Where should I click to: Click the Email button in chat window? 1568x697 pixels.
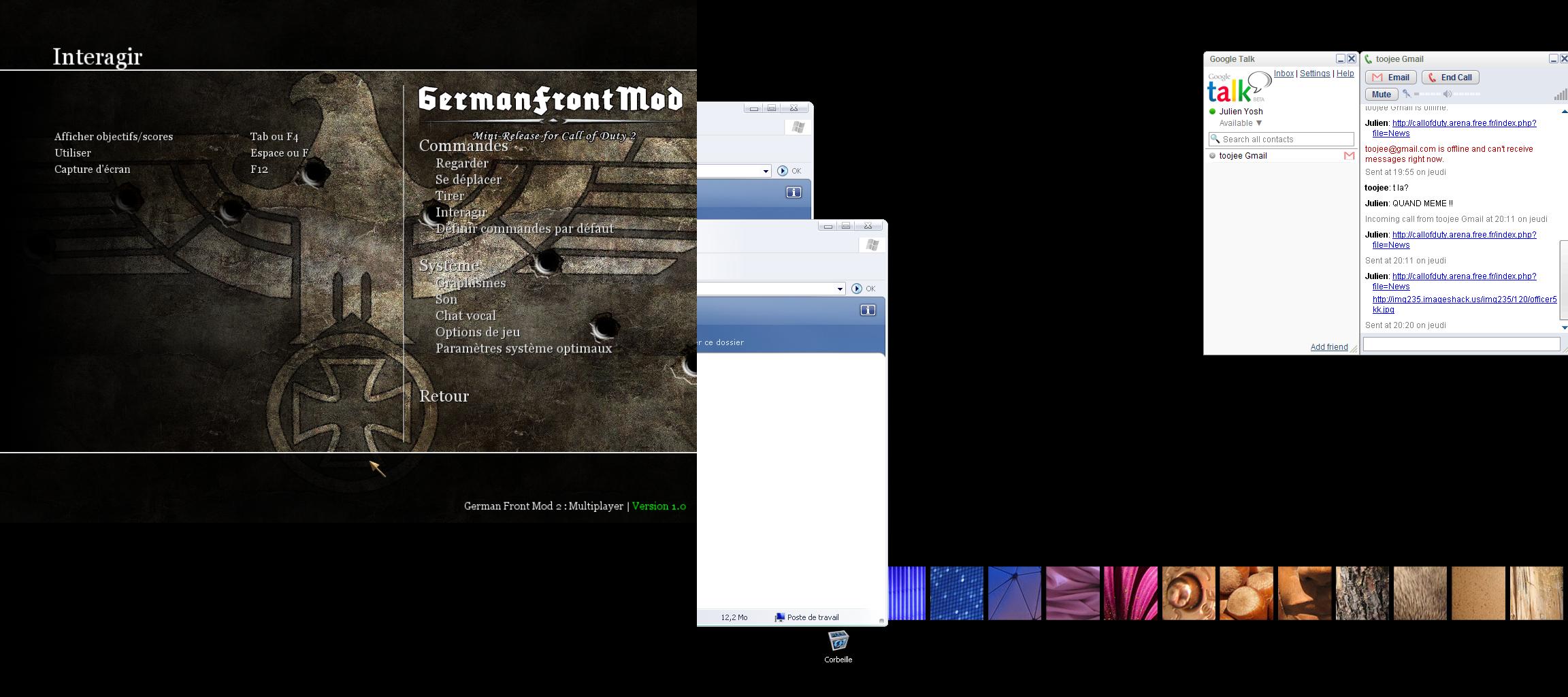[x=1391, y=78]
